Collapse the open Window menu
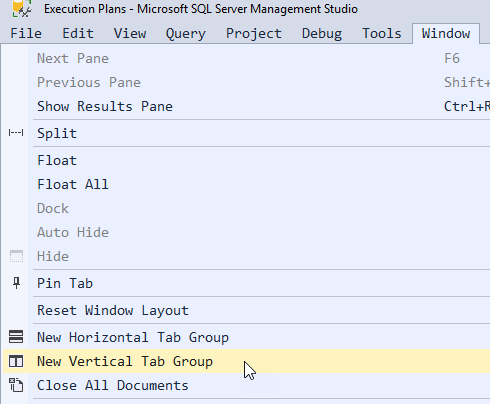490x404 pixels. [446, 34]
